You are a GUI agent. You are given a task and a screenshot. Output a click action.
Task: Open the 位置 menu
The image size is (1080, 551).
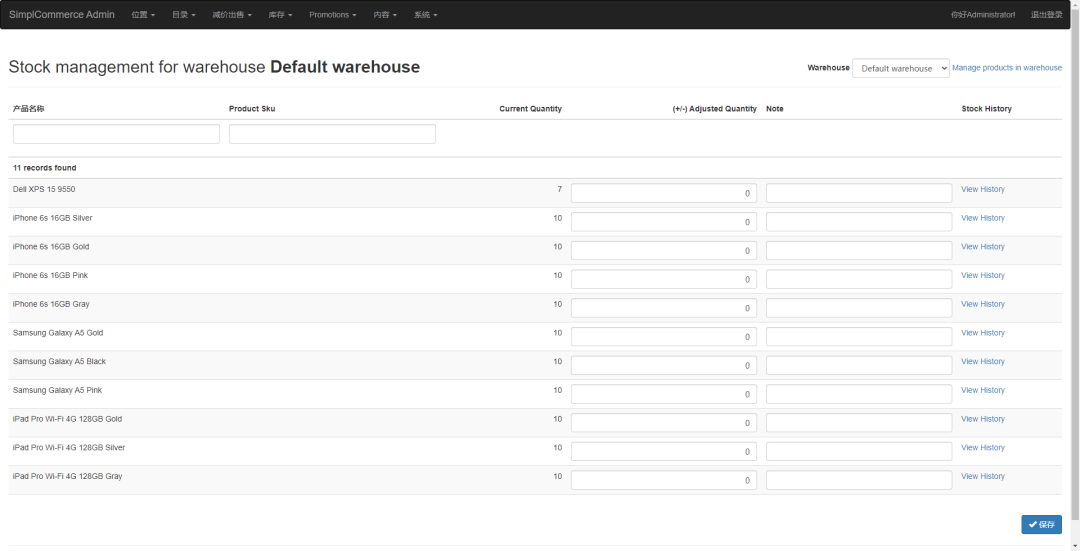coord(143,14)
